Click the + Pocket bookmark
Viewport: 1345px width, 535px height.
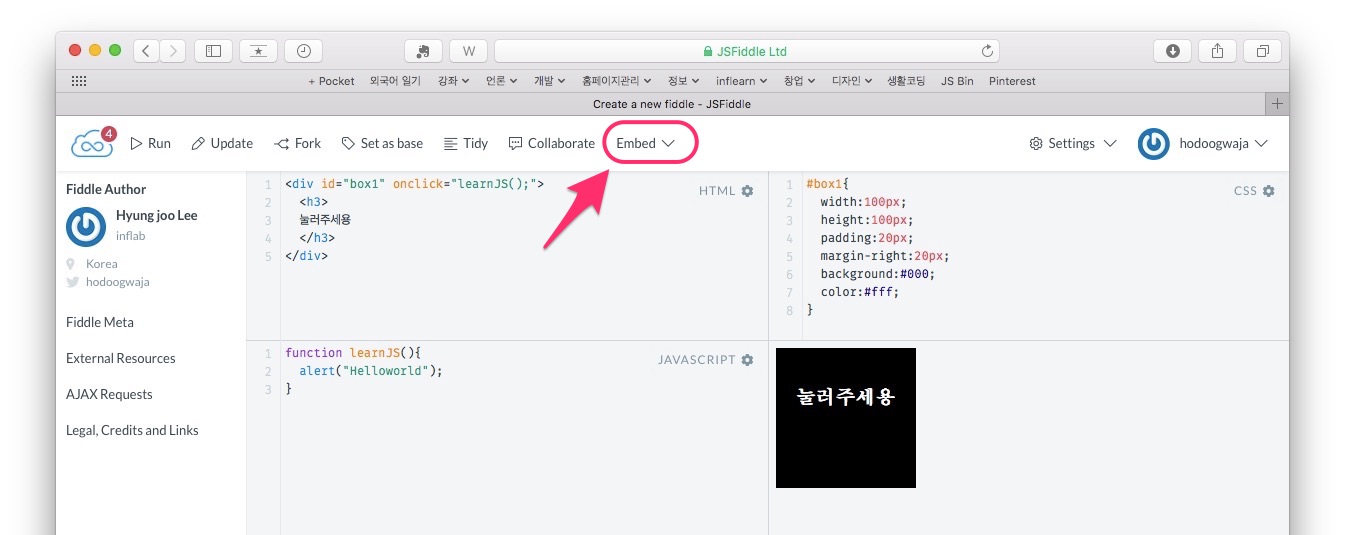pyautogui.click(x=331, y=81)
